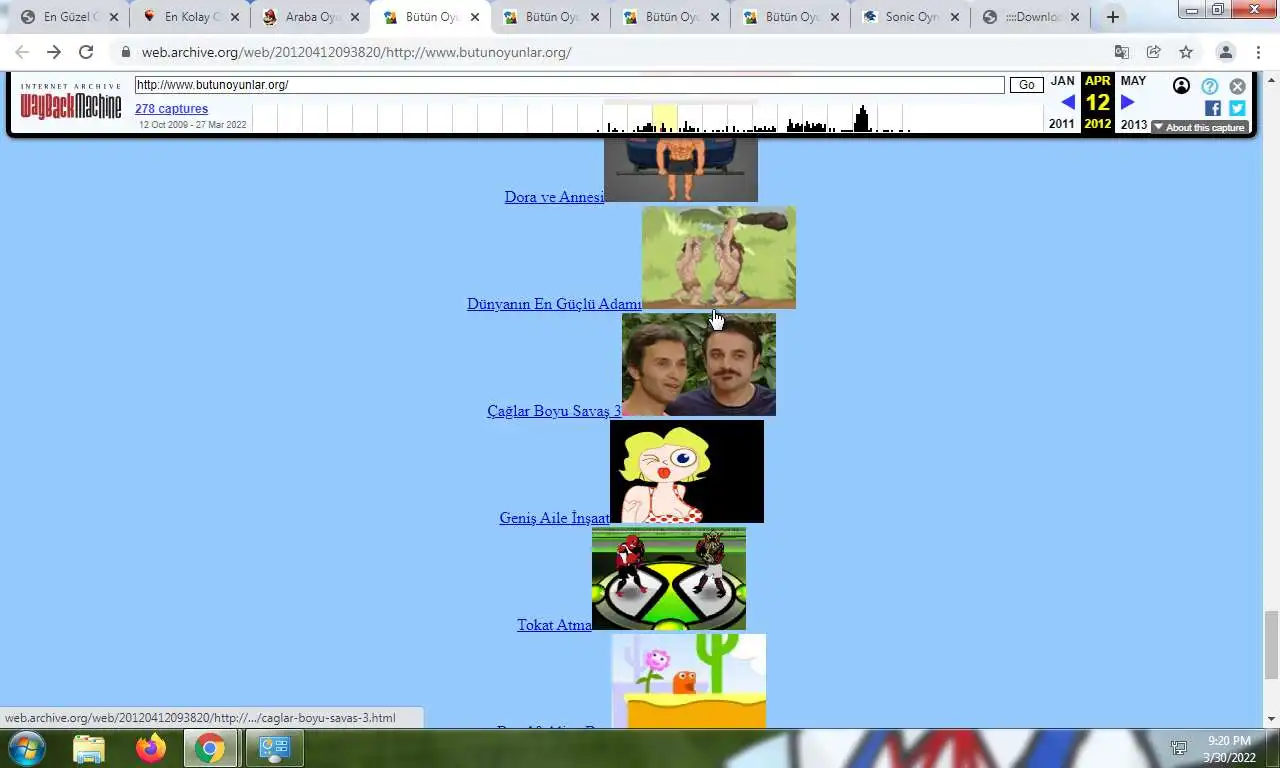Open the Wayback user account icon
Image resolution: width=1280 pixels, height=768 pixels.
[x=1181, y=86]
